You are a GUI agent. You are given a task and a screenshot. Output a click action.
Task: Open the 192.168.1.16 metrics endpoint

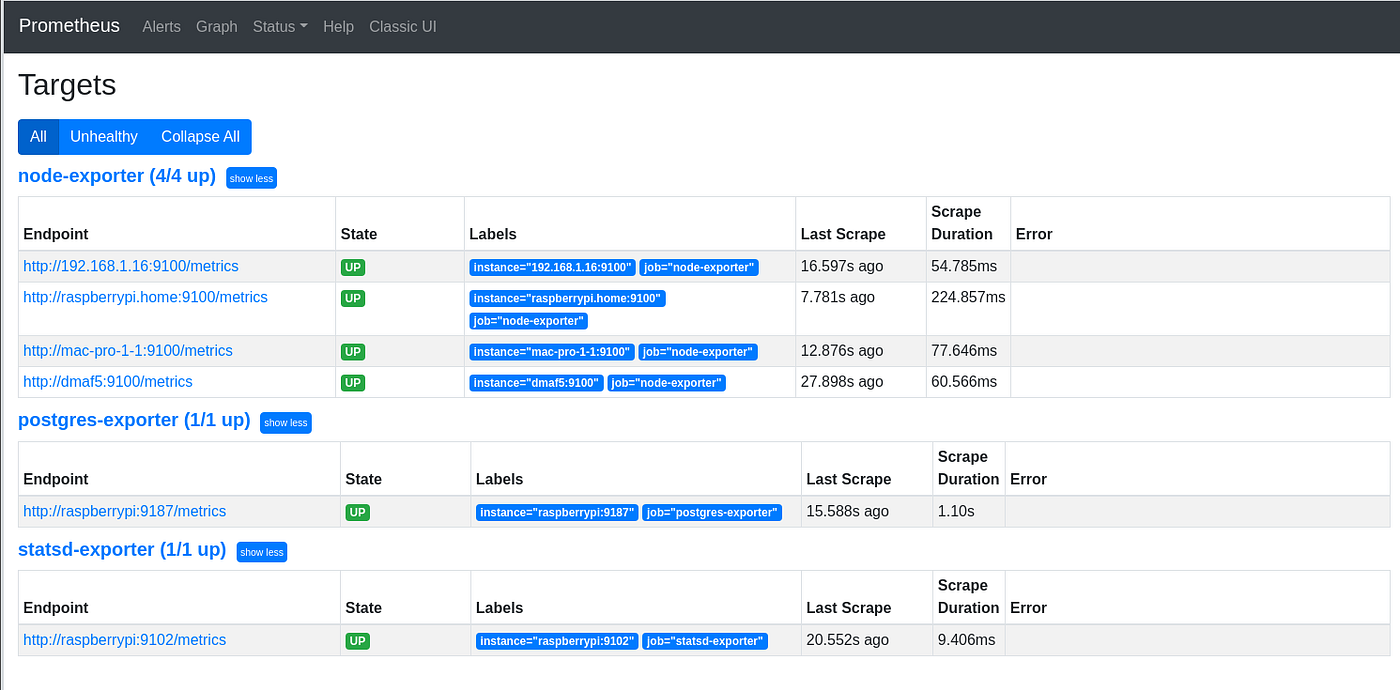click(130, 266)
